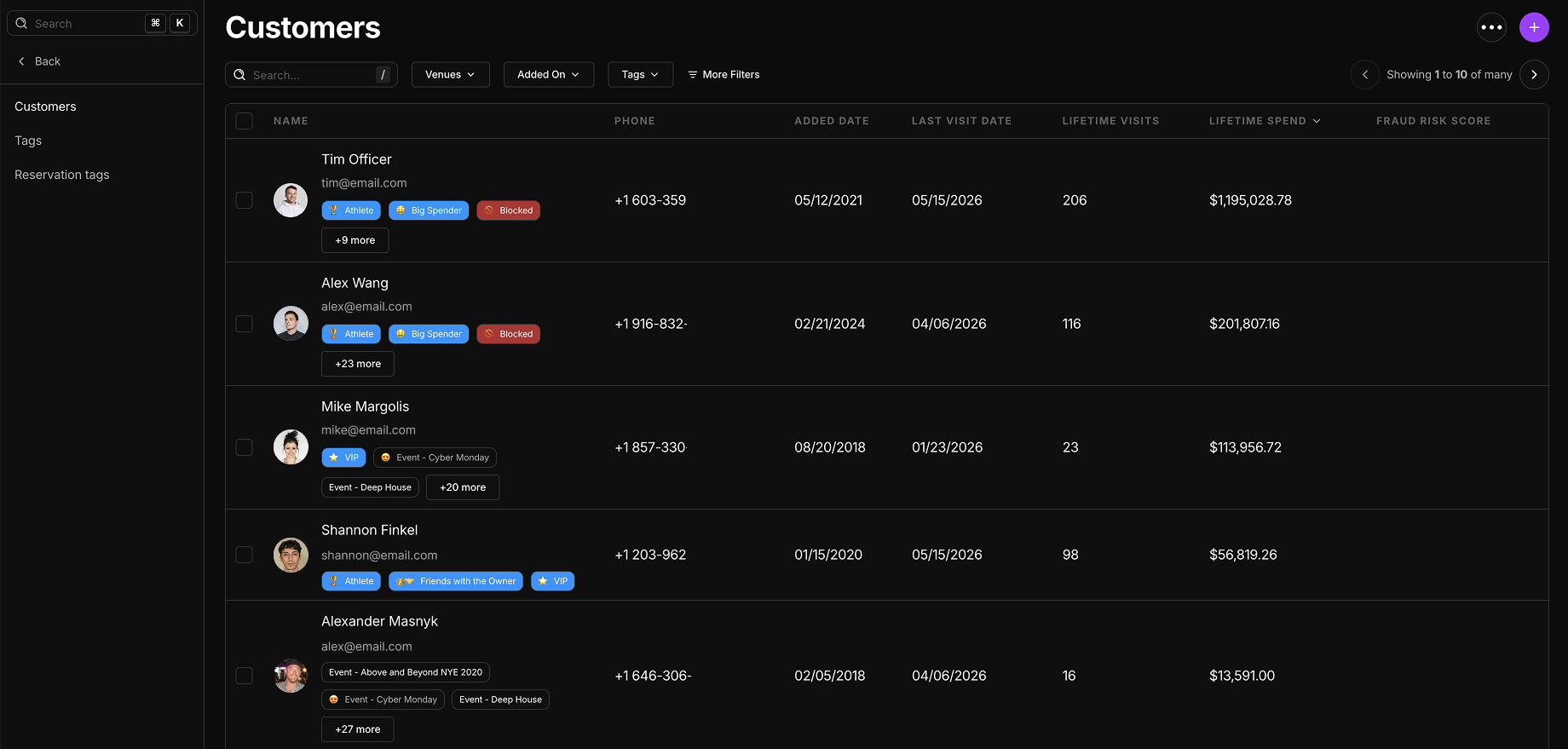The width and height of the screenshot is (1568, 749).
Task: Focus the sidebar global Search field
Action: [x=102, y=24]
